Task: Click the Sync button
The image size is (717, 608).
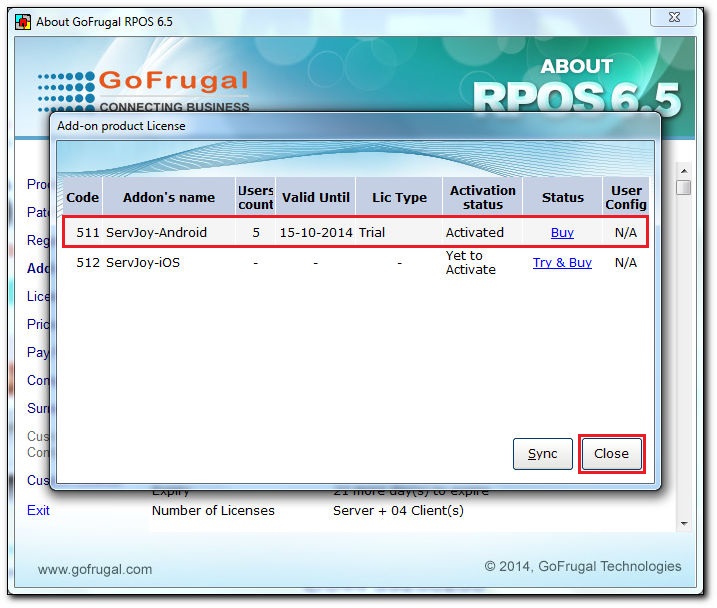Action: (x=542, y=453)
